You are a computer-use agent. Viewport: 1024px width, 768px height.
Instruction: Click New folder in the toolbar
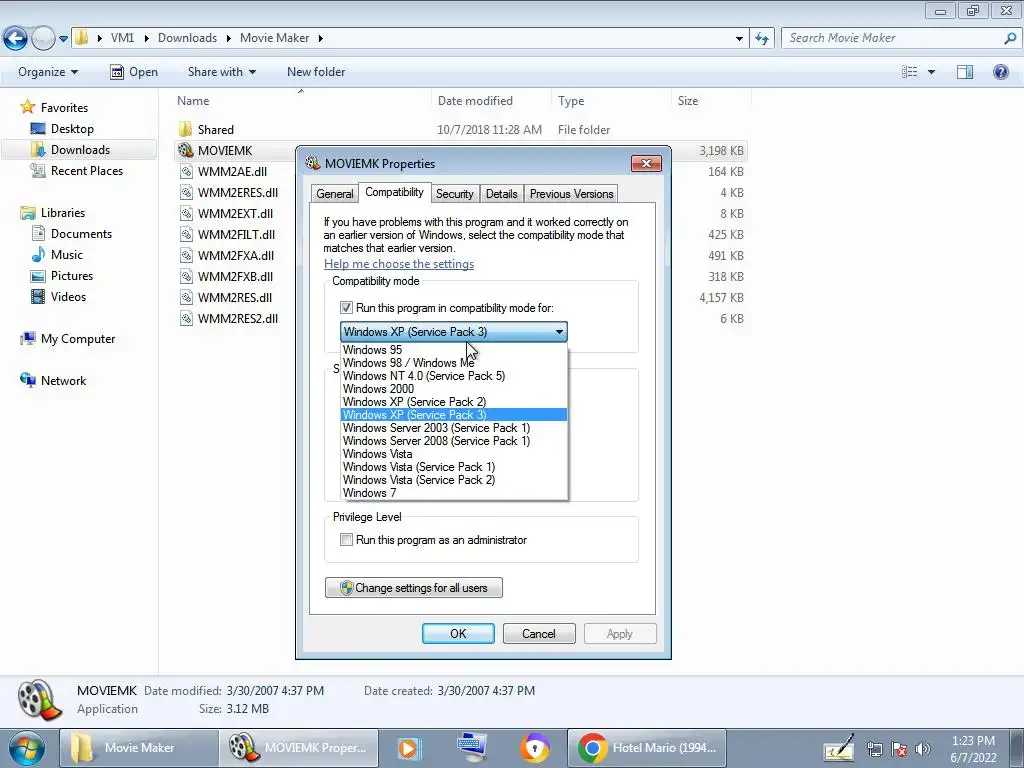pos(316,72)
